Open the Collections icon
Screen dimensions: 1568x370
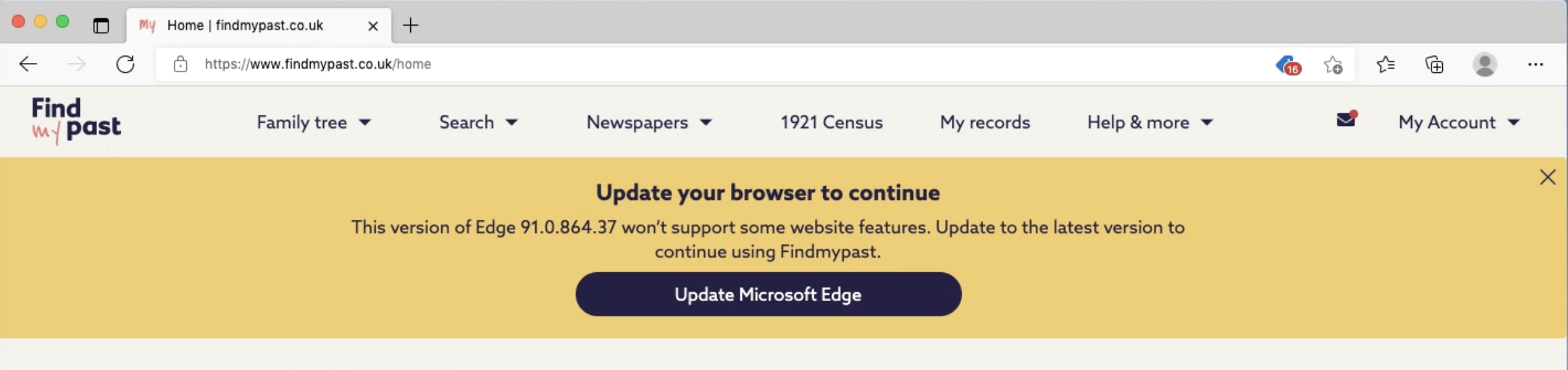click(x=1434, y=64)
